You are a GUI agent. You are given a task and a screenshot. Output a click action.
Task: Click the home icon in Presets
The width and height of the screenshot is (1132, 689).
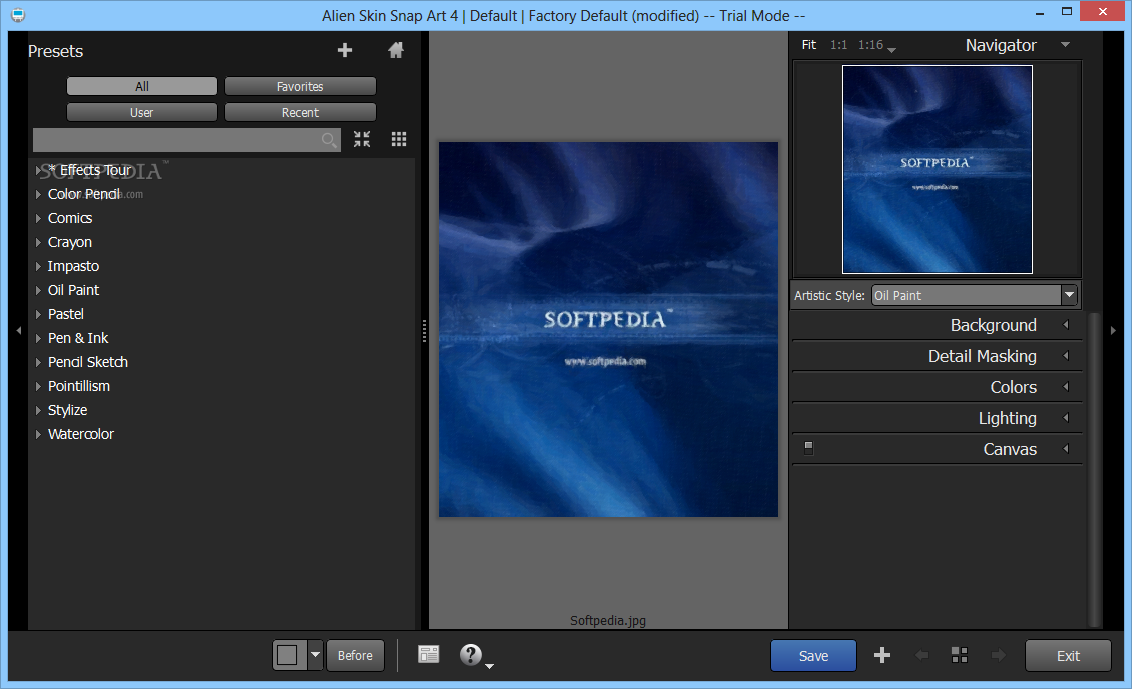tap(396, 51)
